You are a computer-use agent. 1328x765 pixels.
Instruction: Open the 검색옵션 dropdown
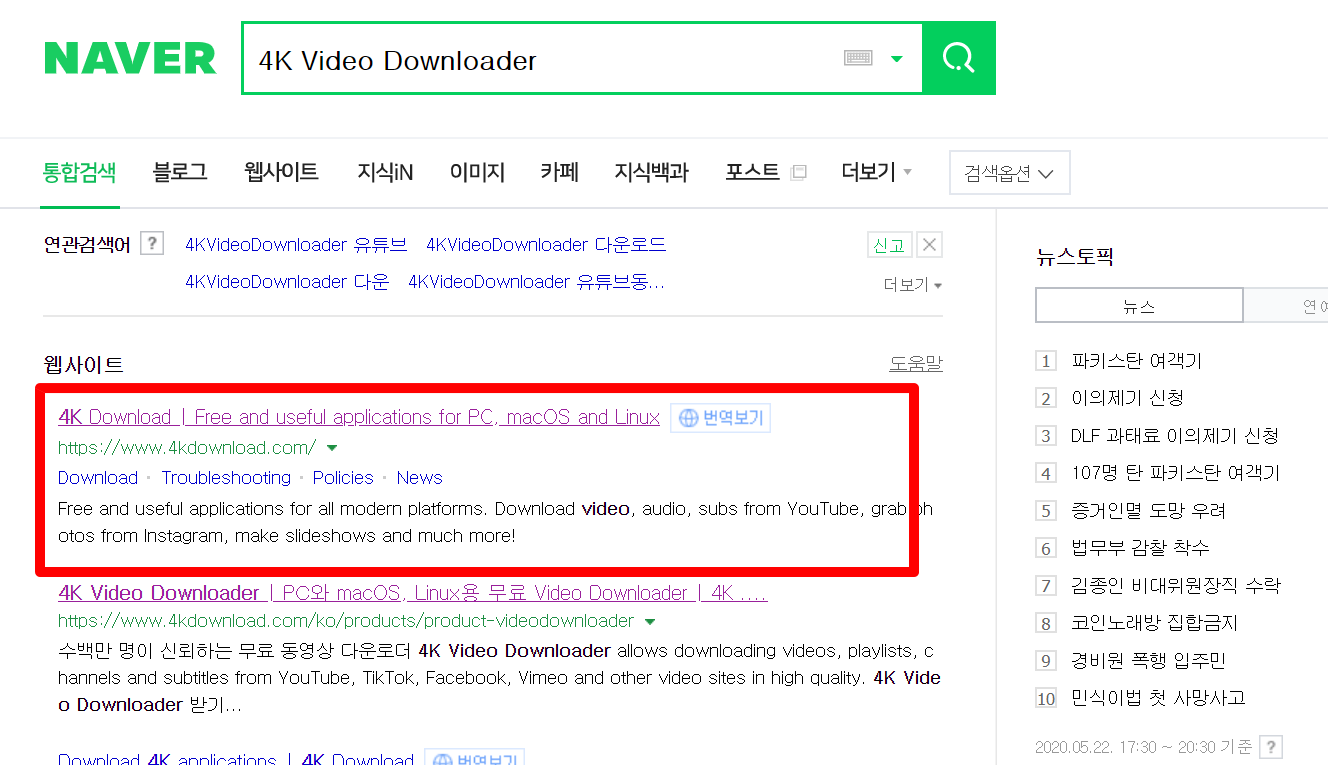1009,173
